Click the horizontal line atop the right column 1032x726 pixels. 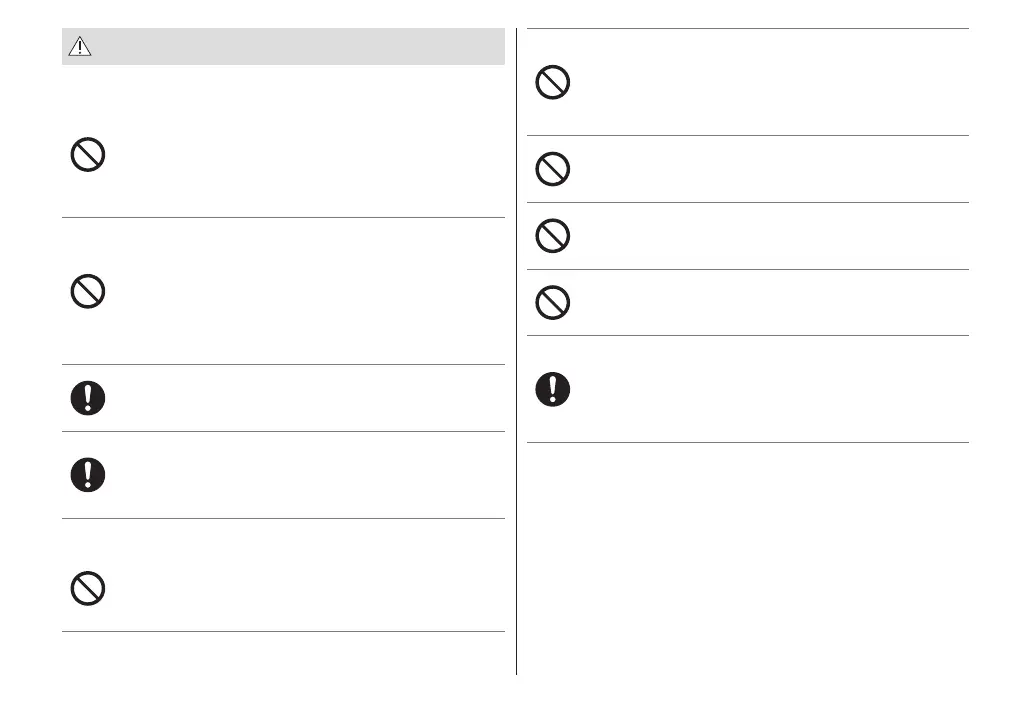click(x=748, y=29)
